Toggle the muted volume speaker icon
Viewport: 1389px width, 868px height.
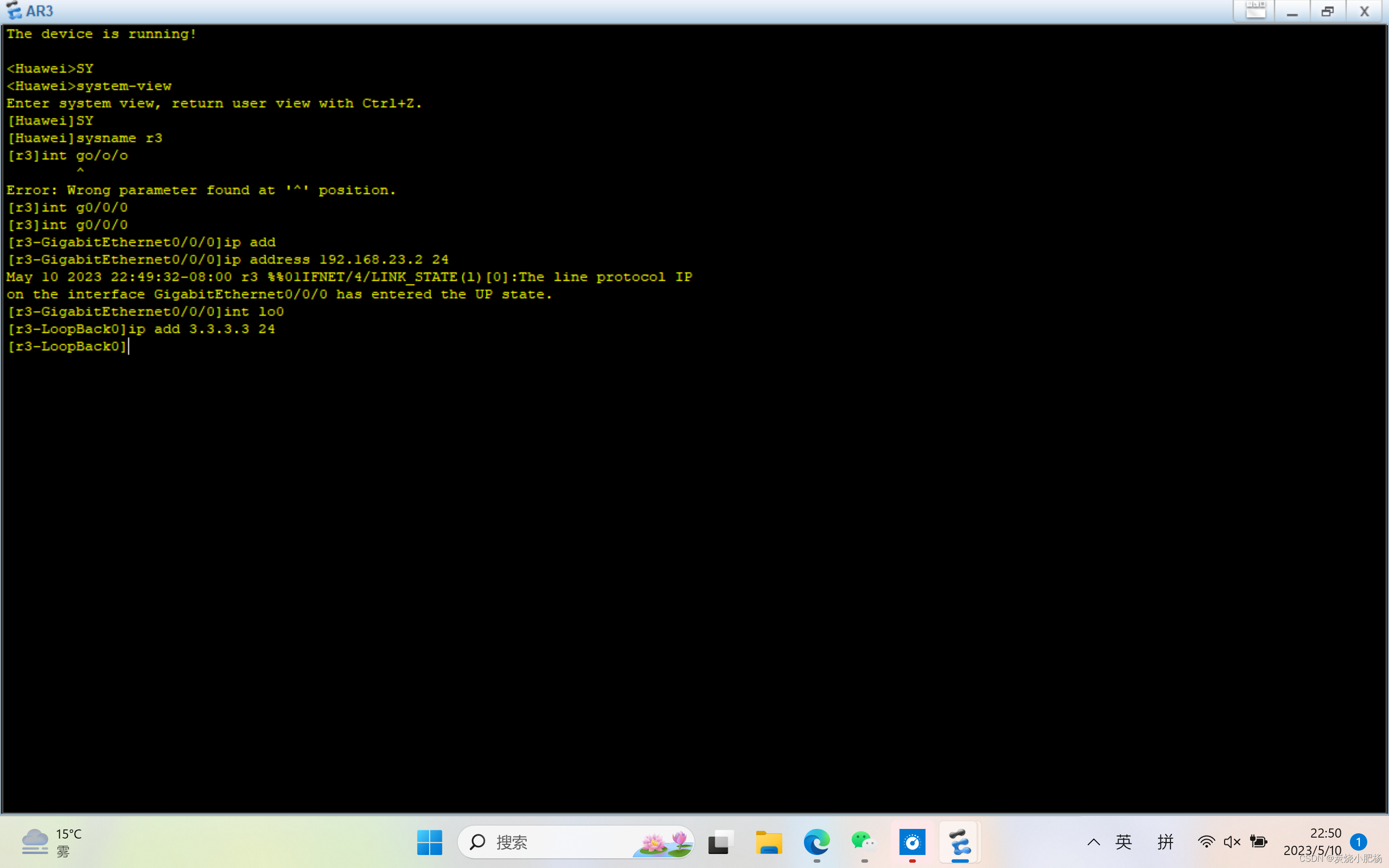pyautogui.click(x=1232, y=841)
